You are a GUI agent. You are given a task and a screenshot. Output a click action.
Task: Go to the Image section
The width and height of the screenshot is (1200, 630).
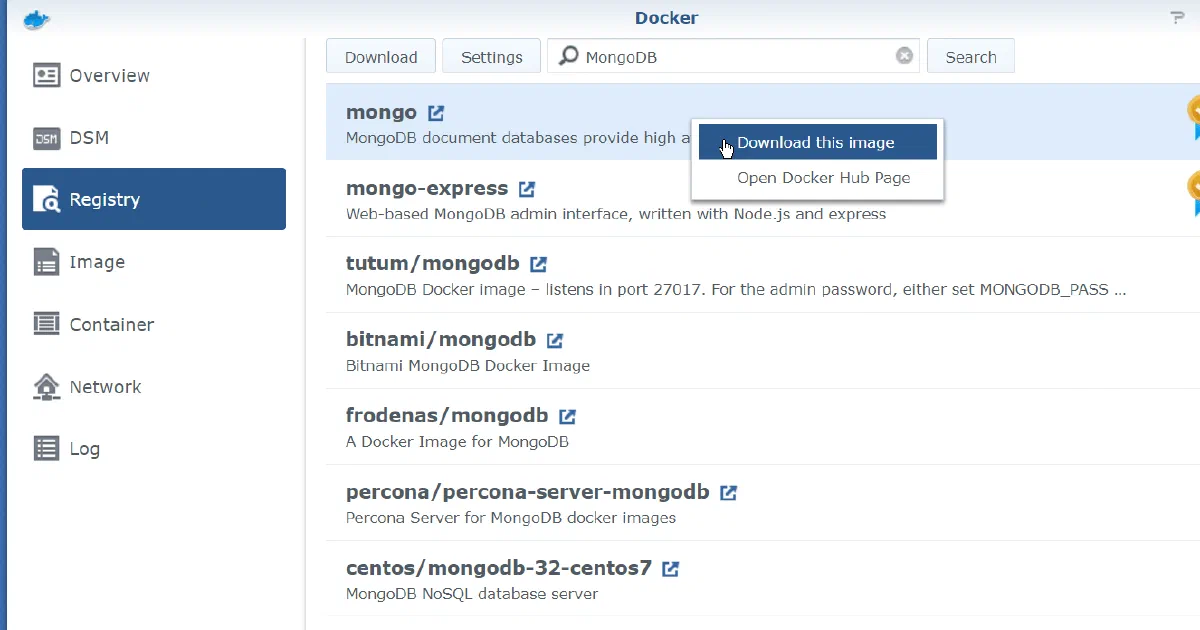[154, 262]
